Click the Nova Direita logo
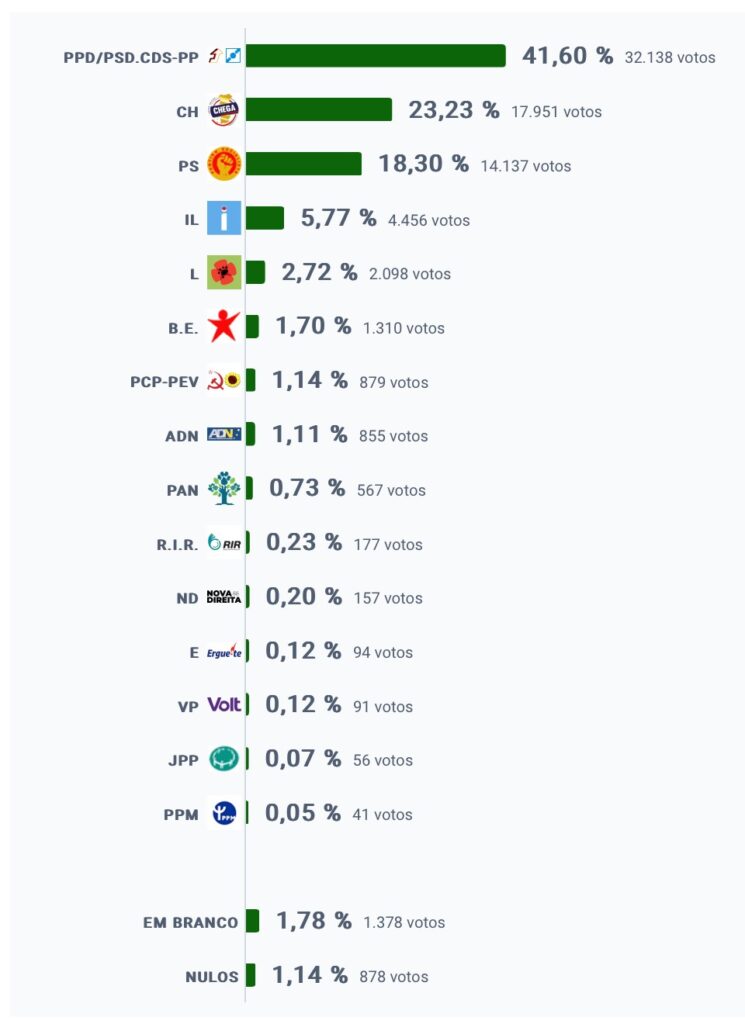This screenshot has height=1024, width=745. click(x=224, y=596)
